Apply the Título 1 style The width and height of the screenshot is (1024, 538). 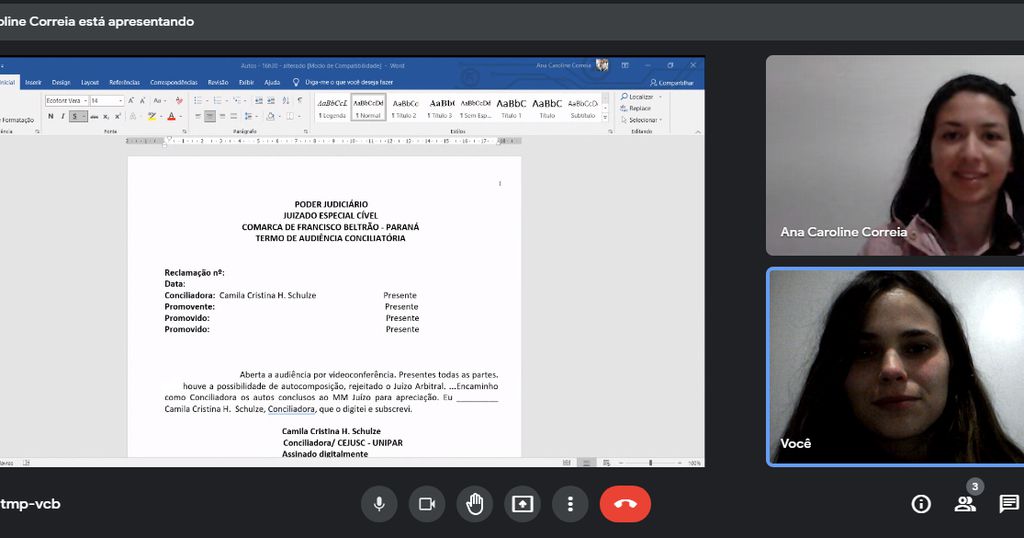[x=511, y=107]
